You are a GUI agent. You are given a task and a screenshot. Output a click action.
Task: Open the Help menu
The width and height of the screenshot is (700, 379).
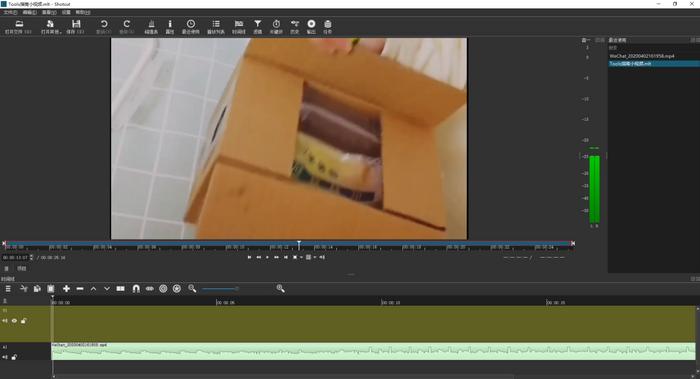click(83, 12)
